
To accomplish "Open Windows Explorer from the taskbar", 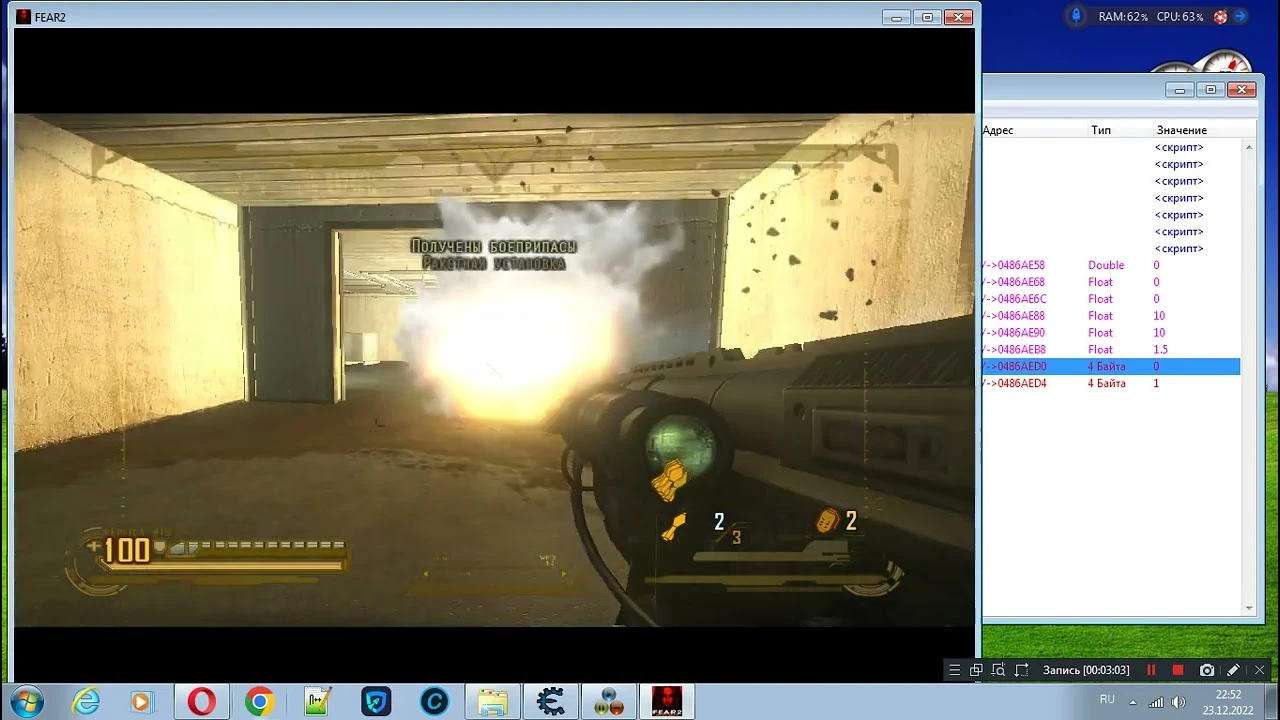I will coord(493,700).
